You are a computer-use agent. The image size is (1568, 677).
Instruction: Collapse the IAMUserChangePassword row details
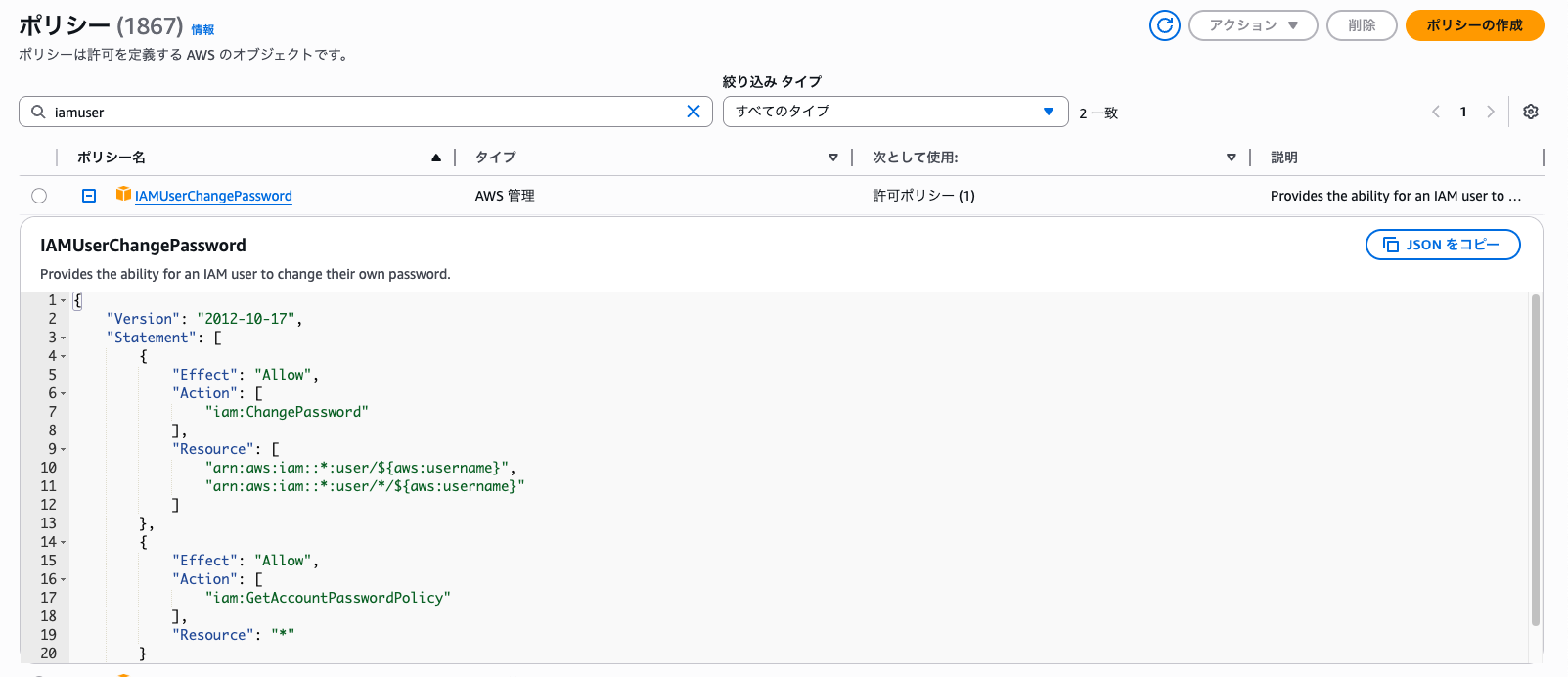[x=89, y=196]
